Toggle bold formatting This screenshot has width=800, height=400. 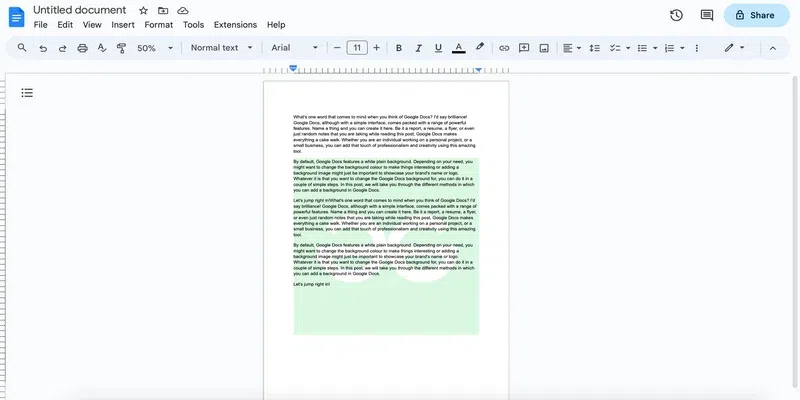tap(399, 48)
